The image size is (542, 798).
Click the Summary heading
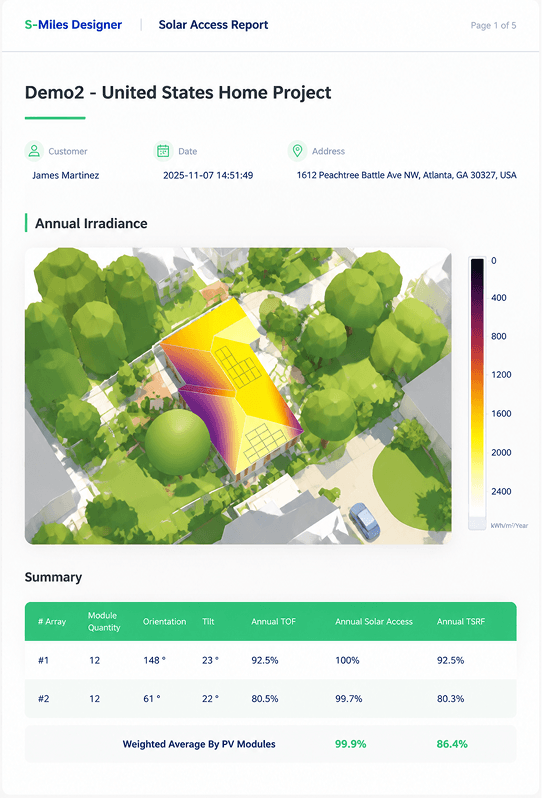53,577
